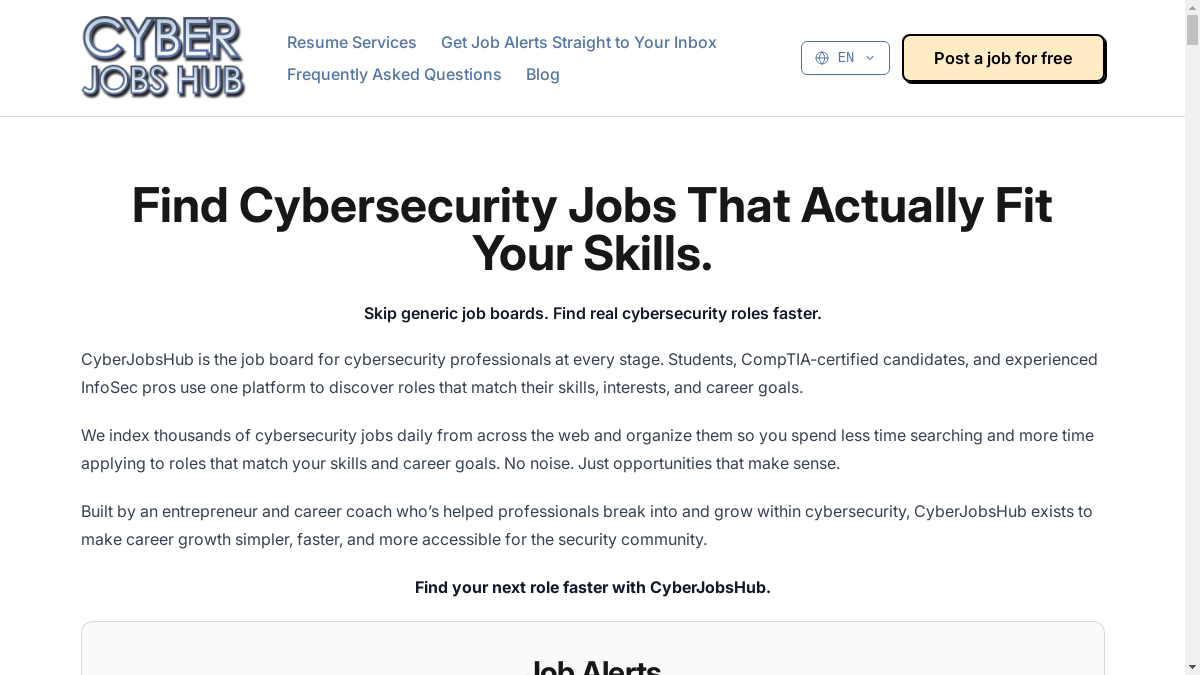Click the scrollbar down arrow

tap(1192, 667)
